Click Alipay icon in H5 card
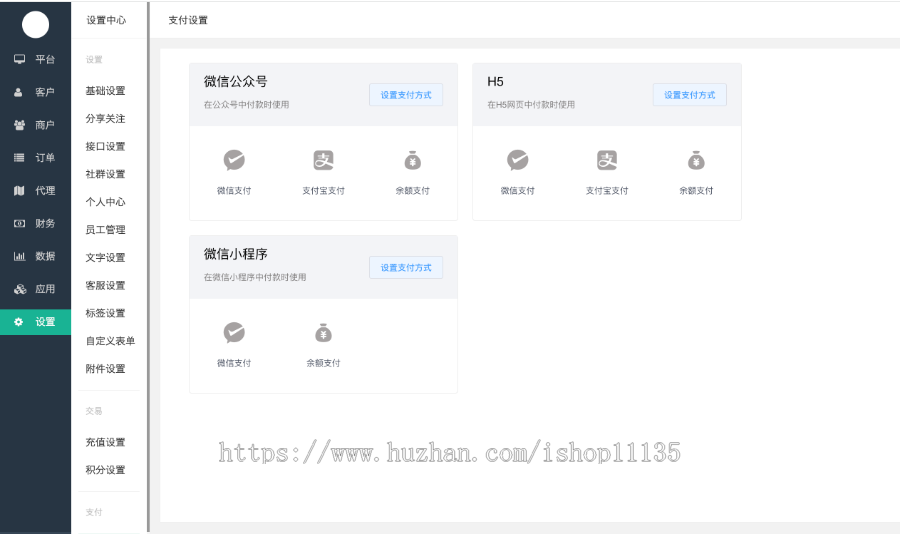 (607, 160)
